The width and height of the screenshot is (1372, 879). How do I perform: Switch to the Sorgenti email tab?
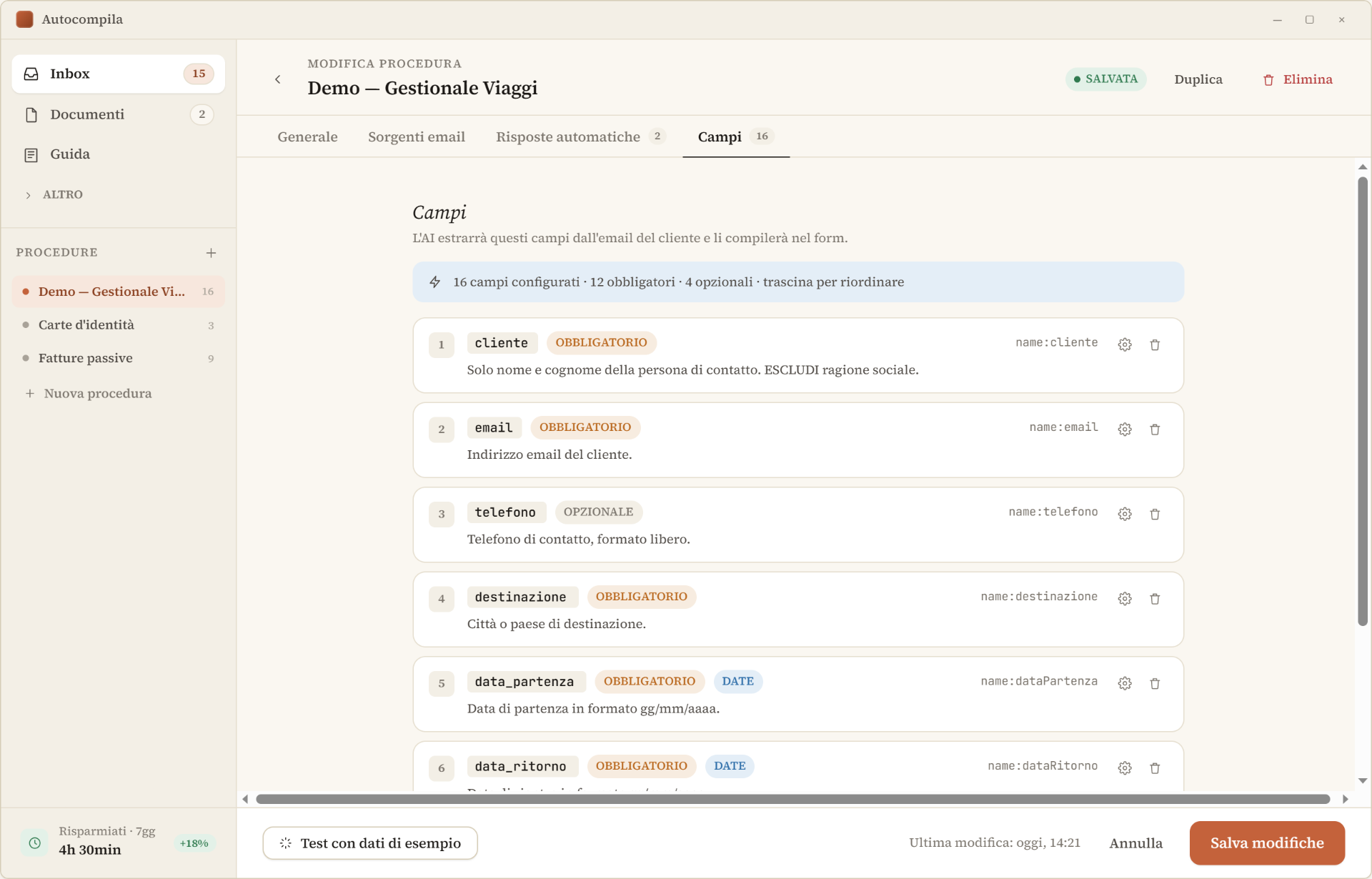(417, 136)
